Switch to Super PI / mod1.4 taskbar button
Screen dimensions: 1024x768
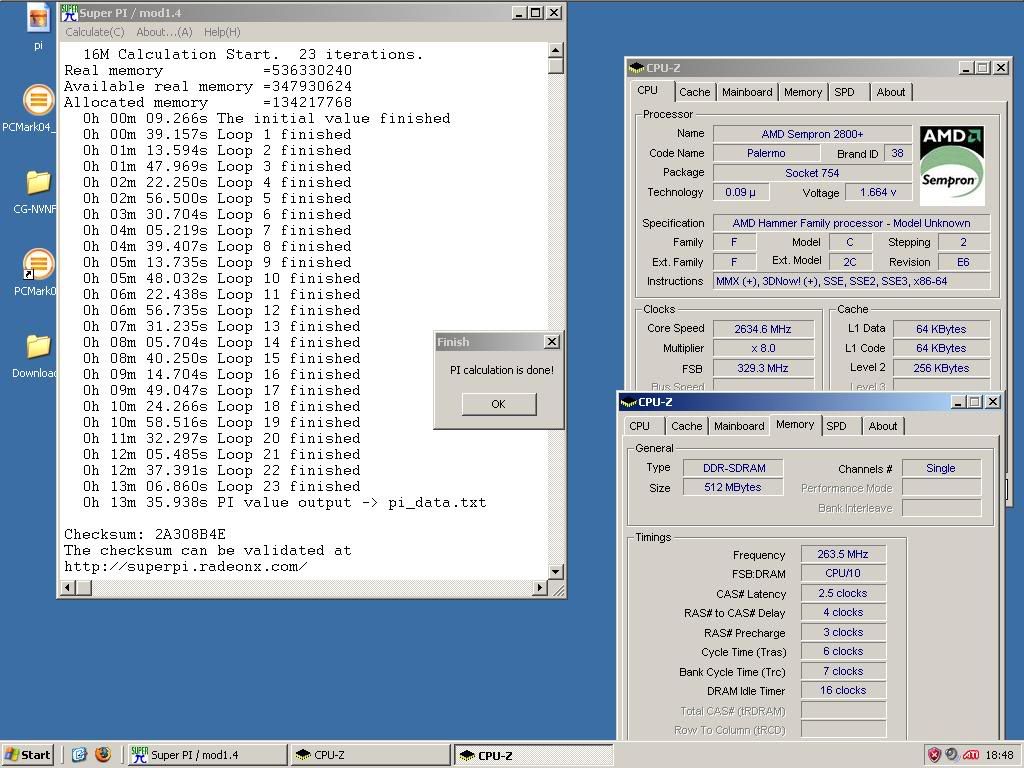click(x=207, y=755)
